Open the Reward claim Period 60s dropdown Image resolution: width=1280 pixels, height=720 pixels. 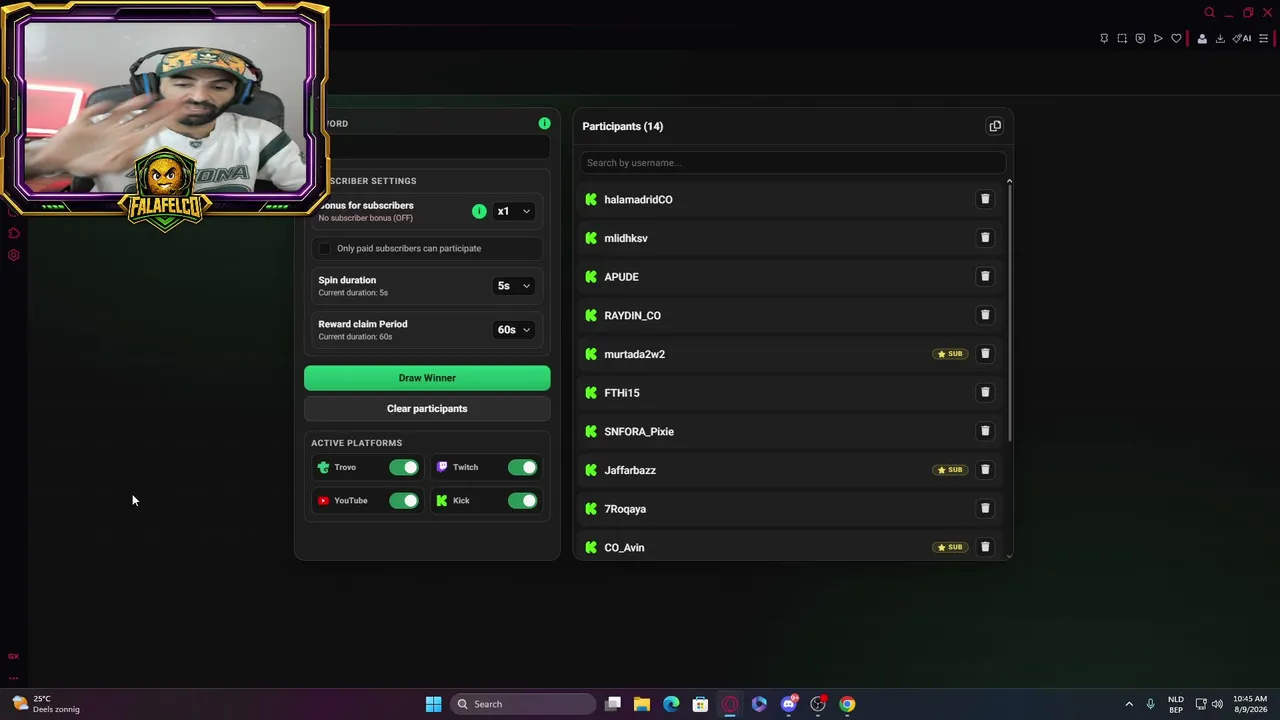(x=514, y=329)
